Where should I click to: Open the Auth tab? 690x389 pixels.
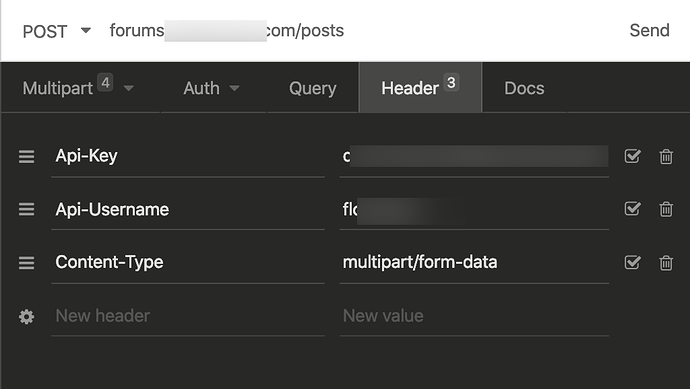point(201,88)
